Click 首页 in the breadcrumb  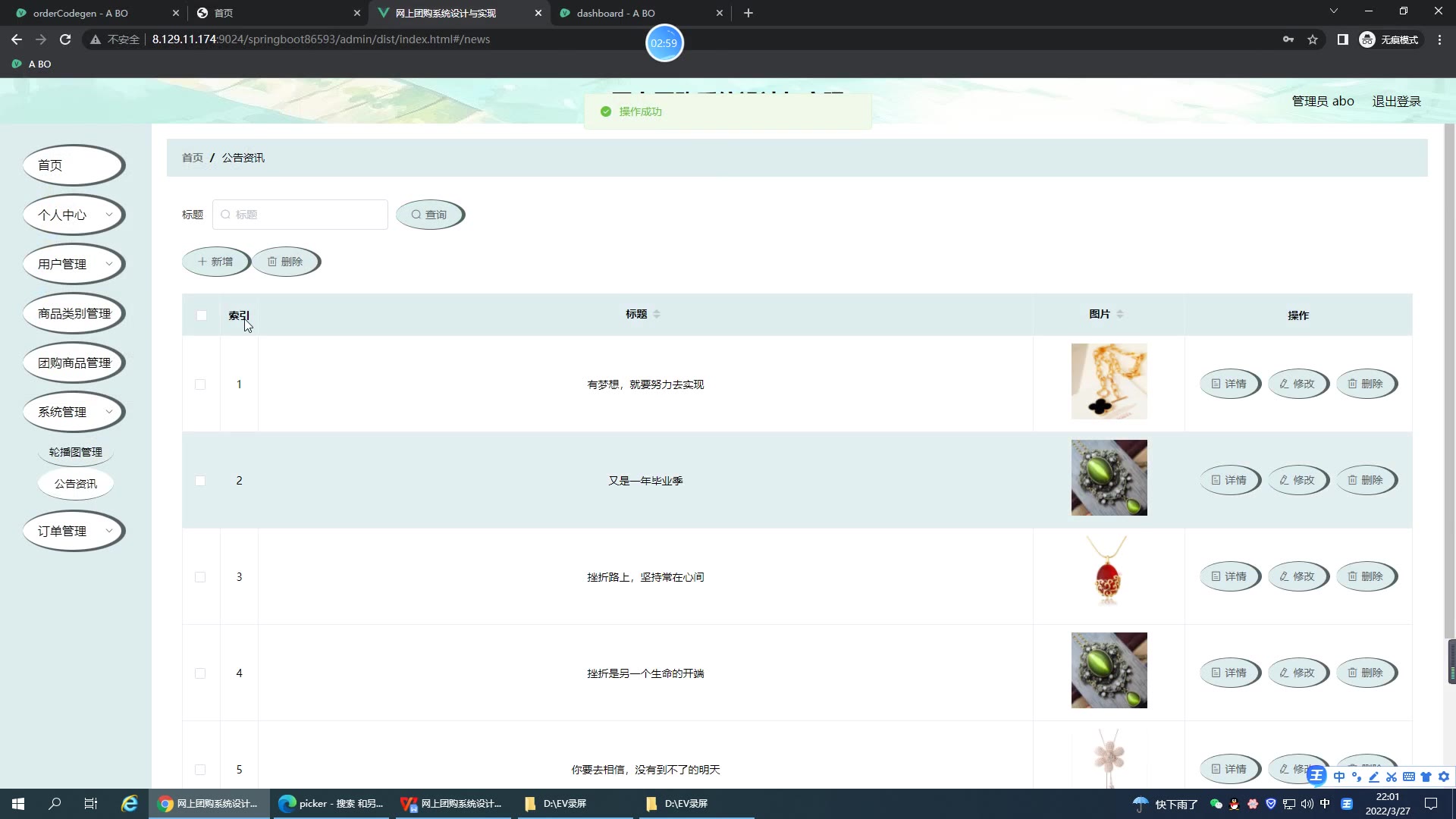point(192,158)
